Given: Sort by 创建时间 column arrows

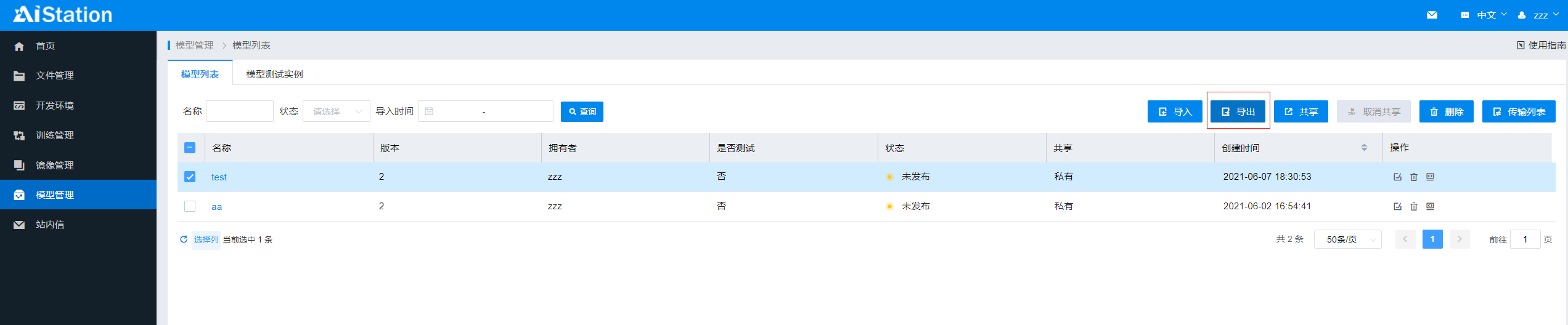Looking at the screenshot, I should click(x=1364, y=148).
